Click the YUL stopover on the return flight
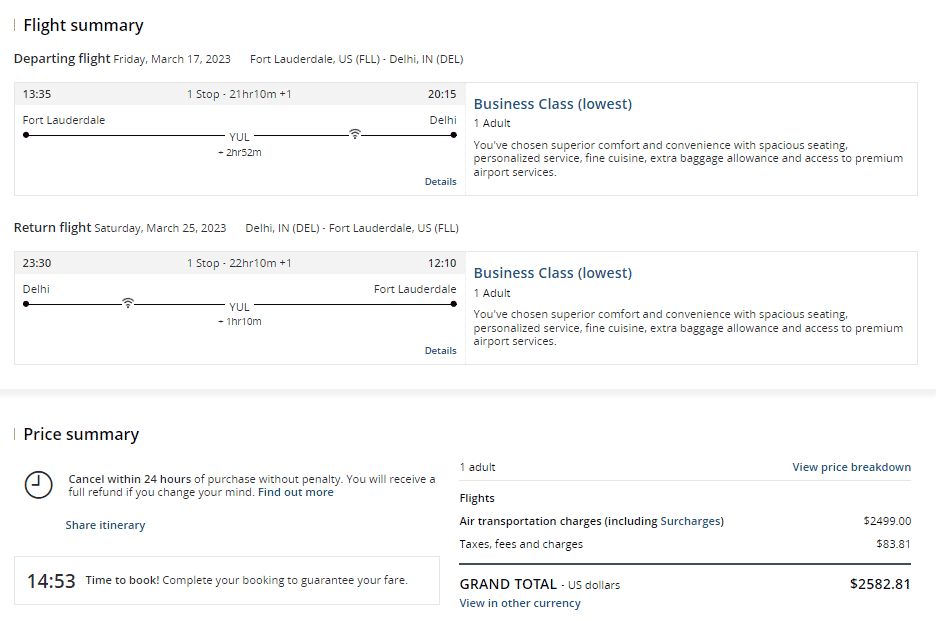The image size is (936, 621). point(239,307)
